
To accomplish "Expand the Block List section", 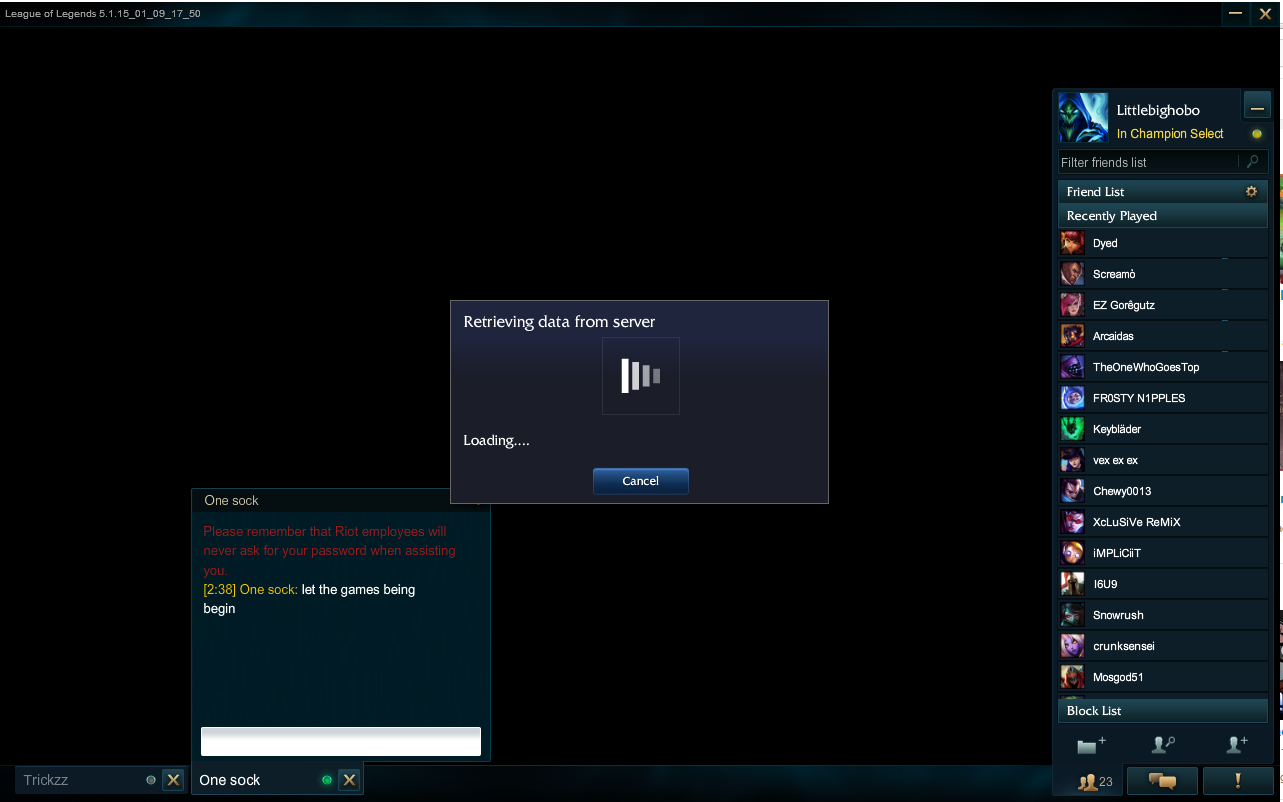I will [1163, 711].
